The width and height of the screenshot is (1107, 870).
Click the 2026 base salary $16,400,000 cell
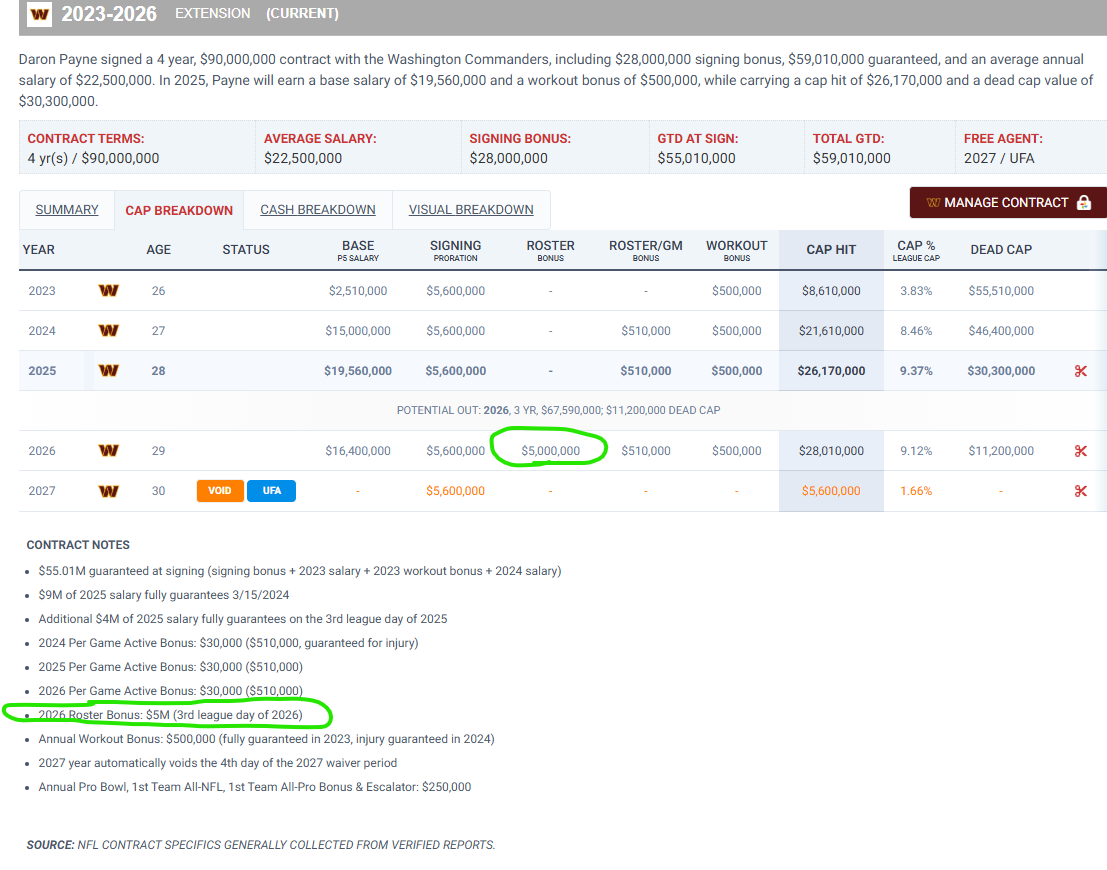[x=358, y=451]
